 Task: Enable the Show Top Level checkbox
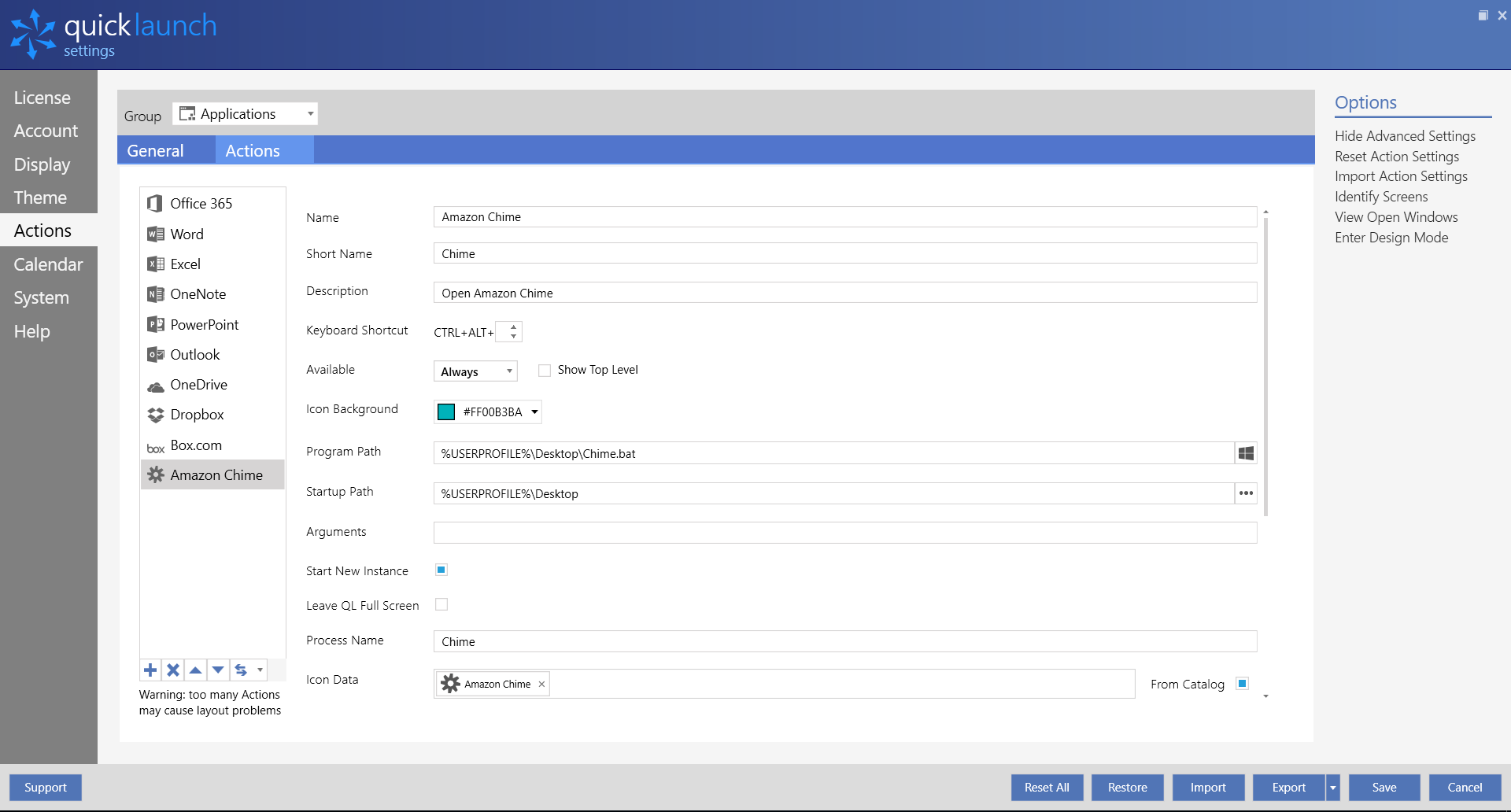(x=545, y=371)
